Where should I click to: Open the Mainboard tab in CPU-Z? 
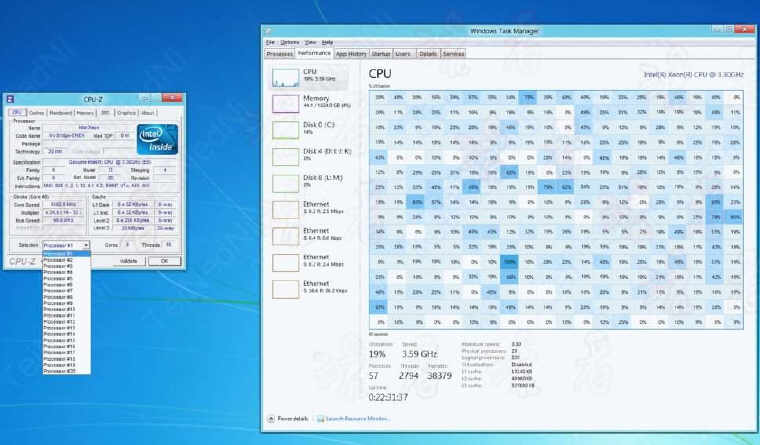point(61,113)
